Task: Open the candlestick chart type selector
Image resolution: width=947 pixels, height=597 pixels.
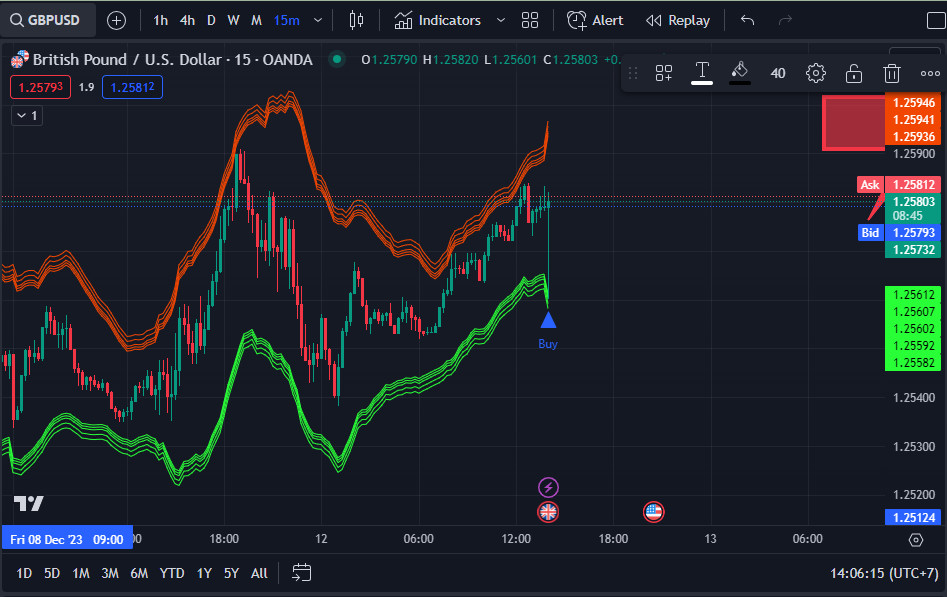Action: 357,20
